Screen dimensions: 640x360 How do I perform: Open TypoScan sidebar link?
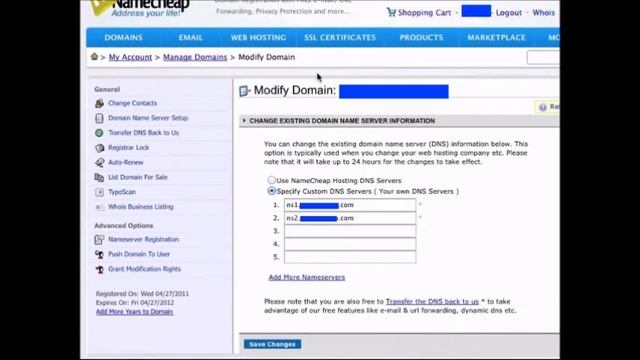click(122, 192)
